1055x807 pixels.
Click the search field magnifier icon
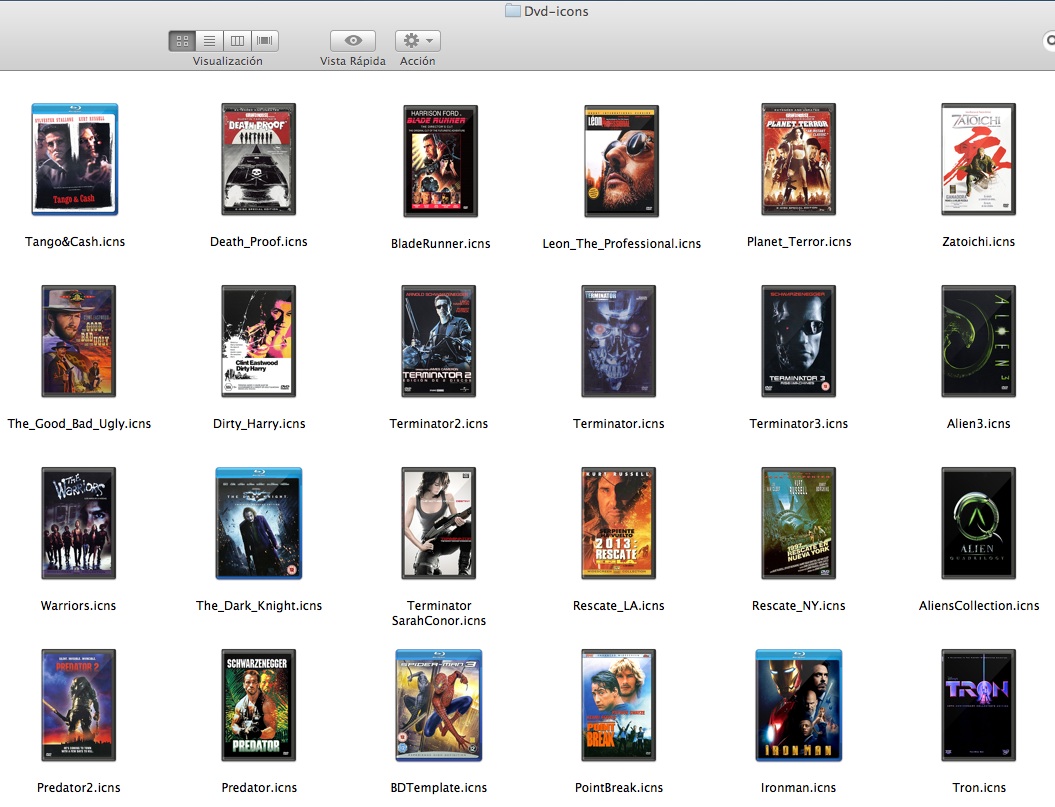tap(1050, 42)
